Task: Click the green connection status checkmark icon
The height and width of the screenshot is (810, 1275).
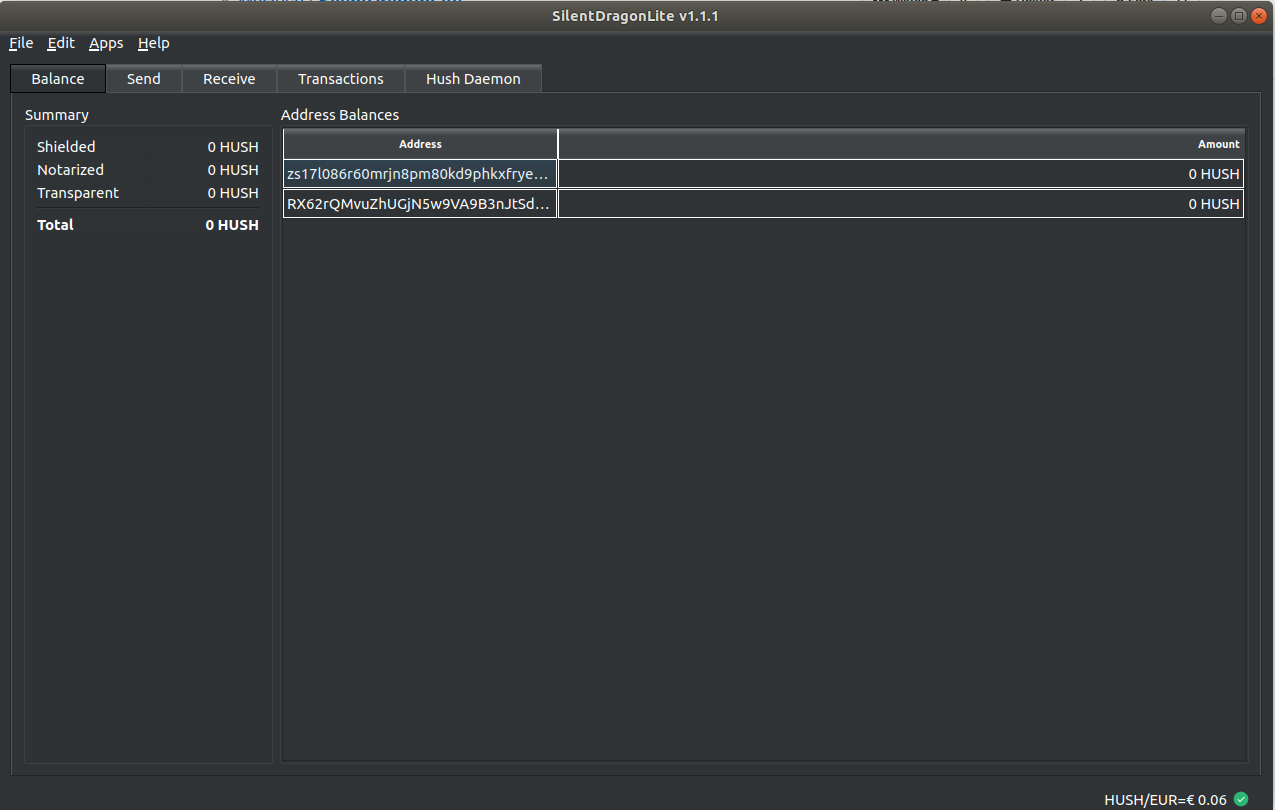Action: (x=1241, y=799)
